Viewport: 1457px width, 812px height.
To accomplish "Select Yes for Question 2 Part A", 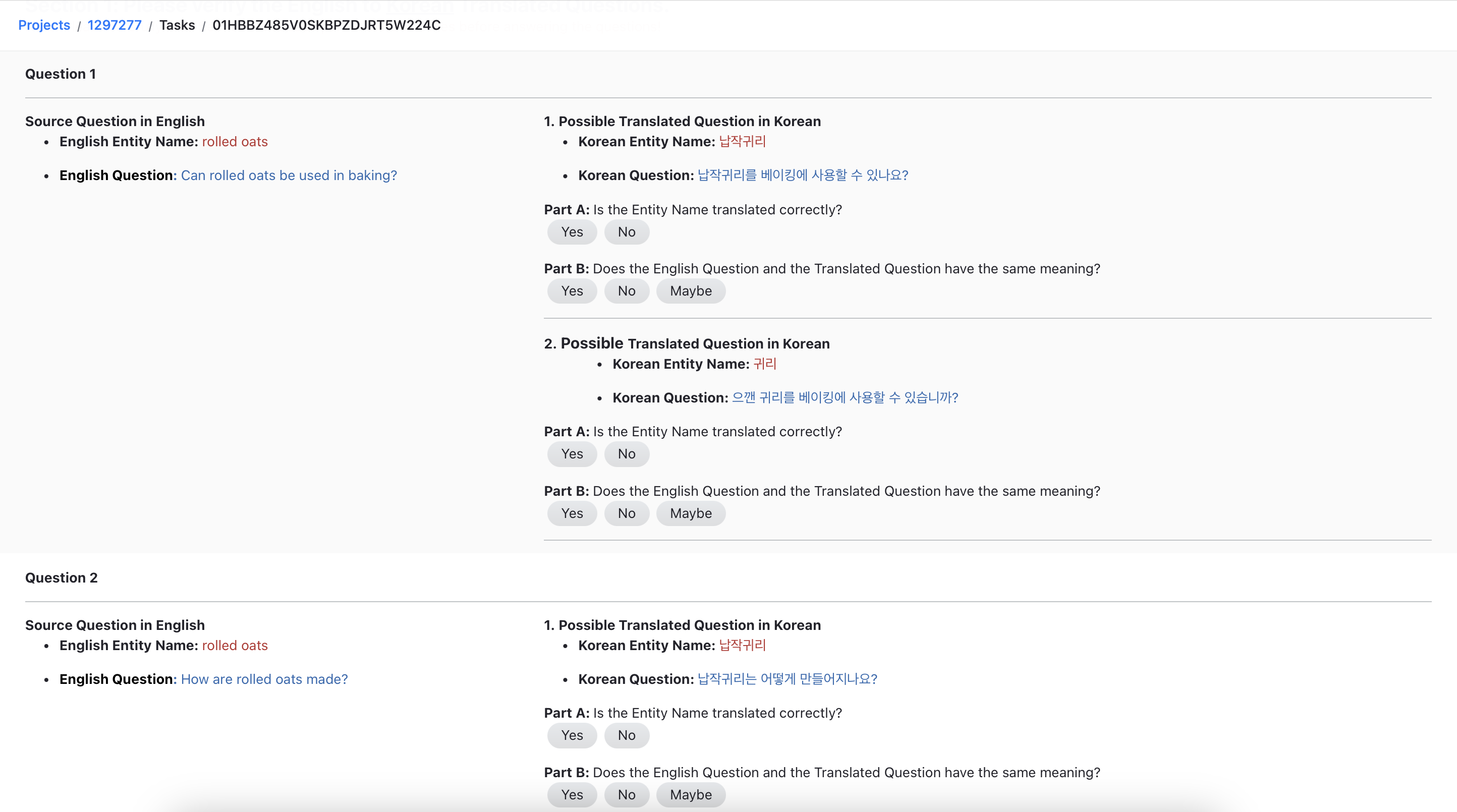I will pos(572,735).
